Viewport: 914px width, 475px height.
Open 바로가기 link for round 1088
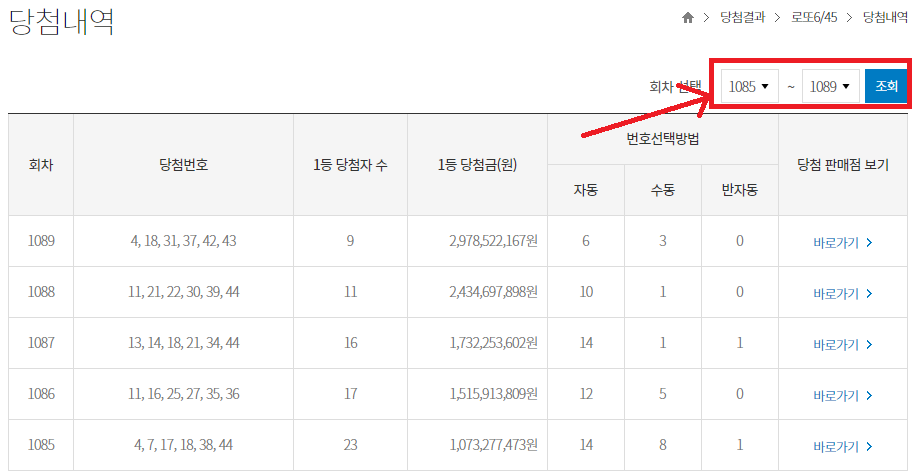pos(843,293)
